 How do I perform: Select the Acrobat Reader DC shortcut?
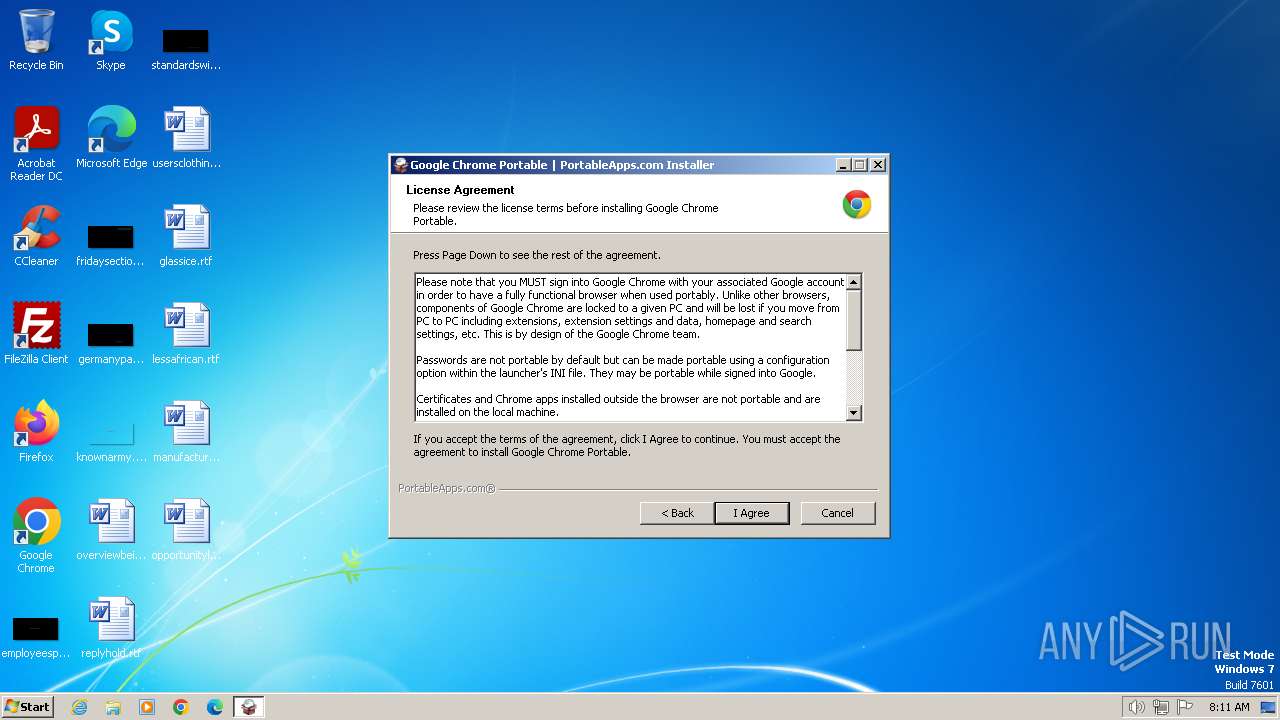[x=36, y=143]
